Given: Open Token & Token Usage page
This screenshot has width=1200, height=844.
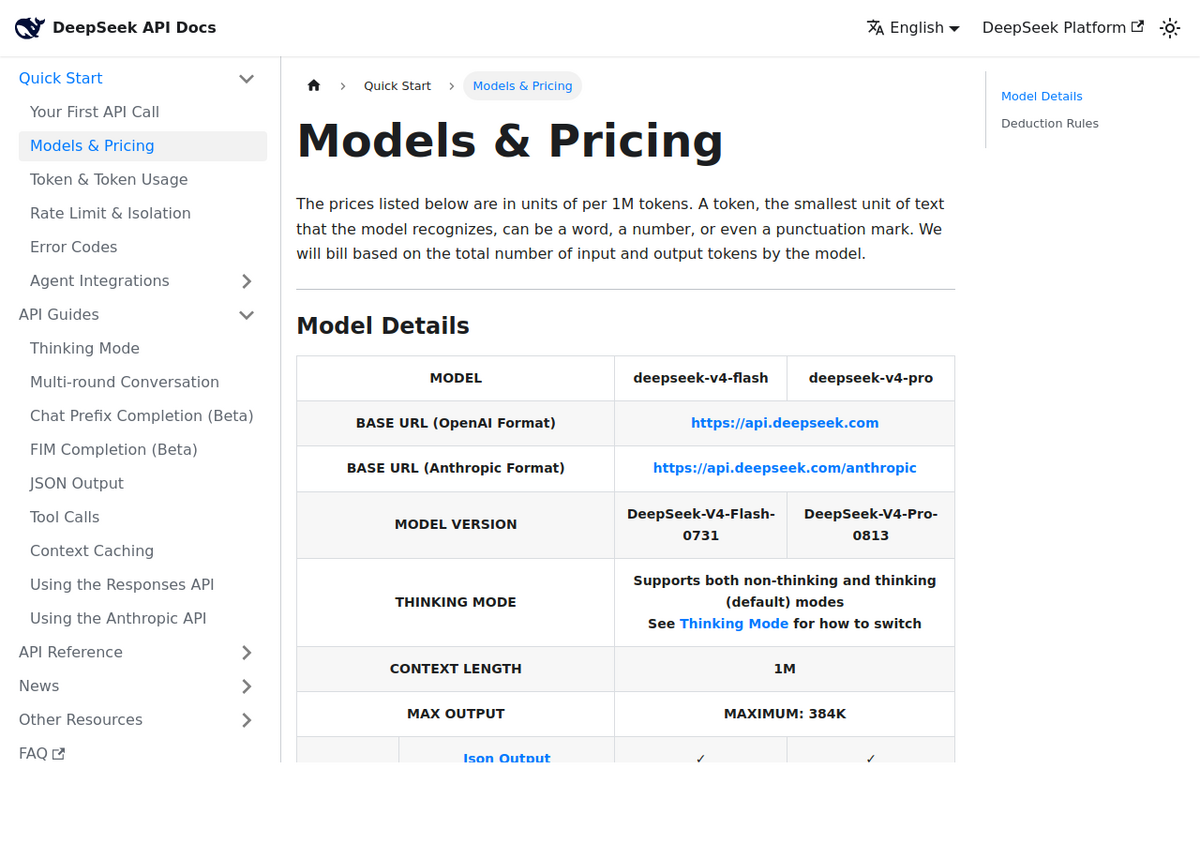Looking at the screenshot, I should pyautogui.click(x=143, y=180).
